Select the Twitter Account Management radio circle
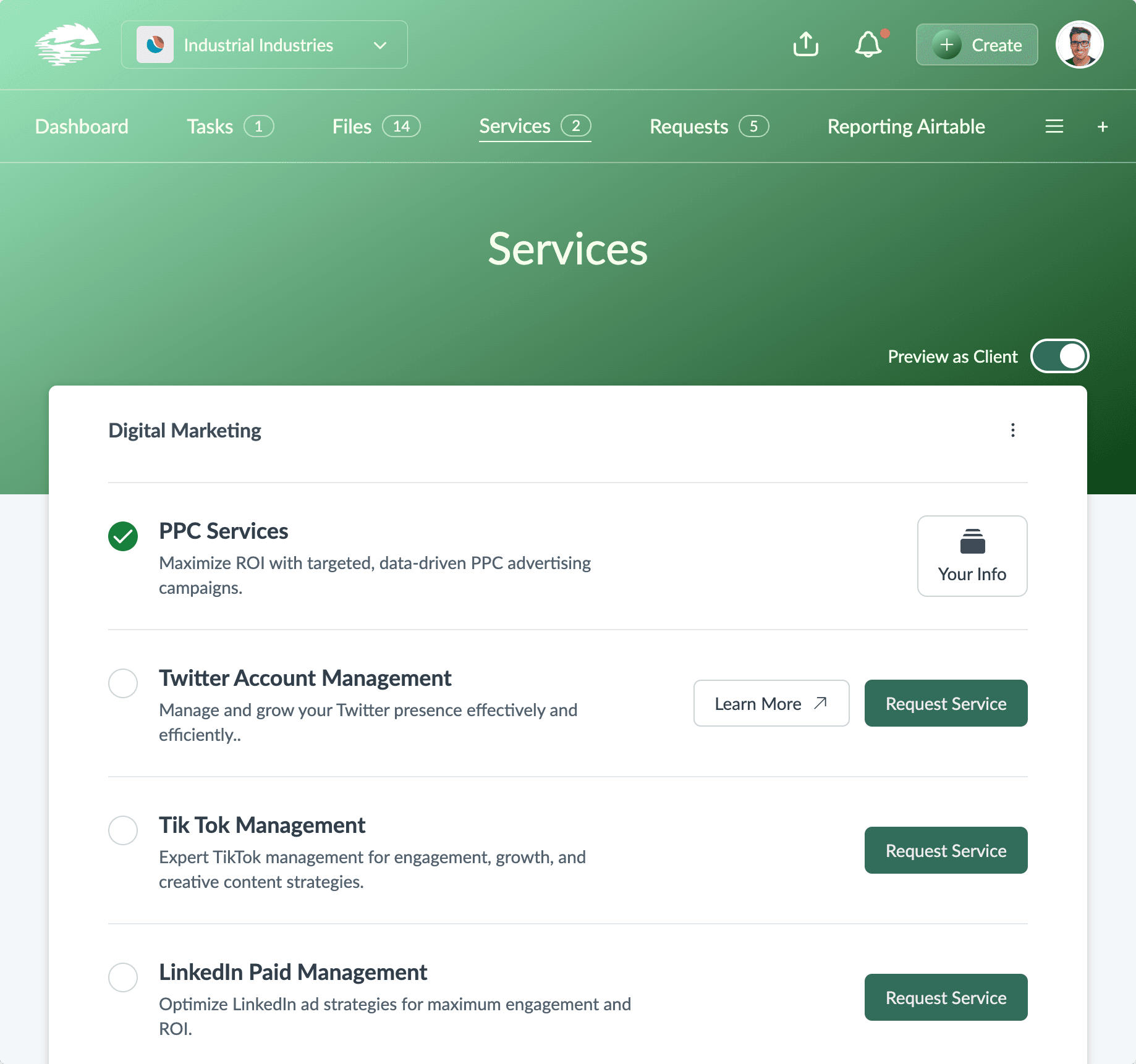This screenshot has width=1136, height=1064. [x=123, y=683]
